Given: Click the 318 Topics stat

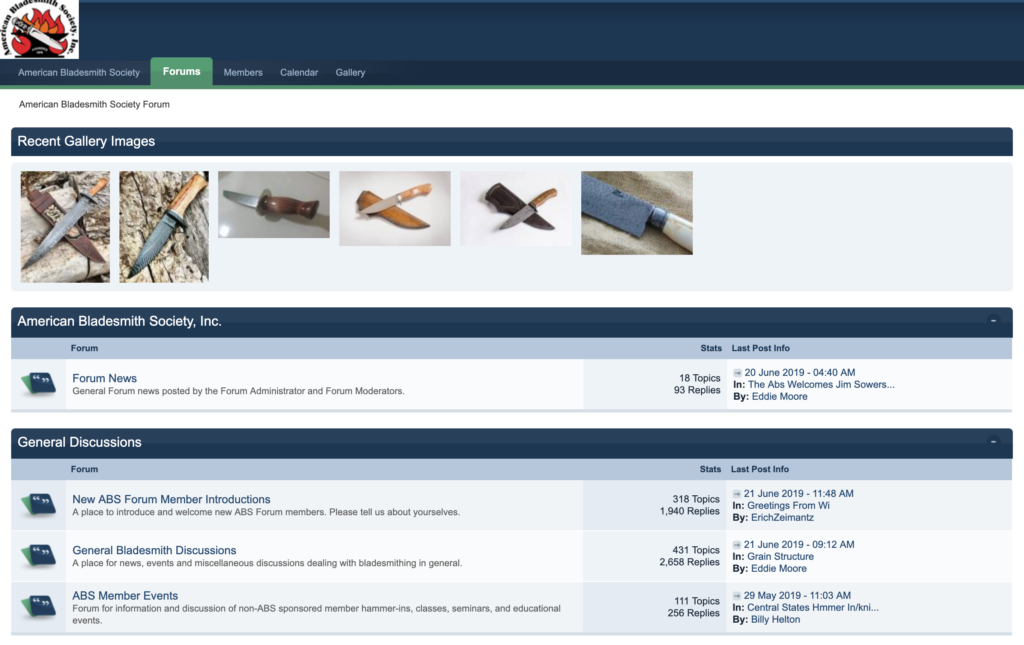Looking at the screenshot, I should tap(696, 499).
